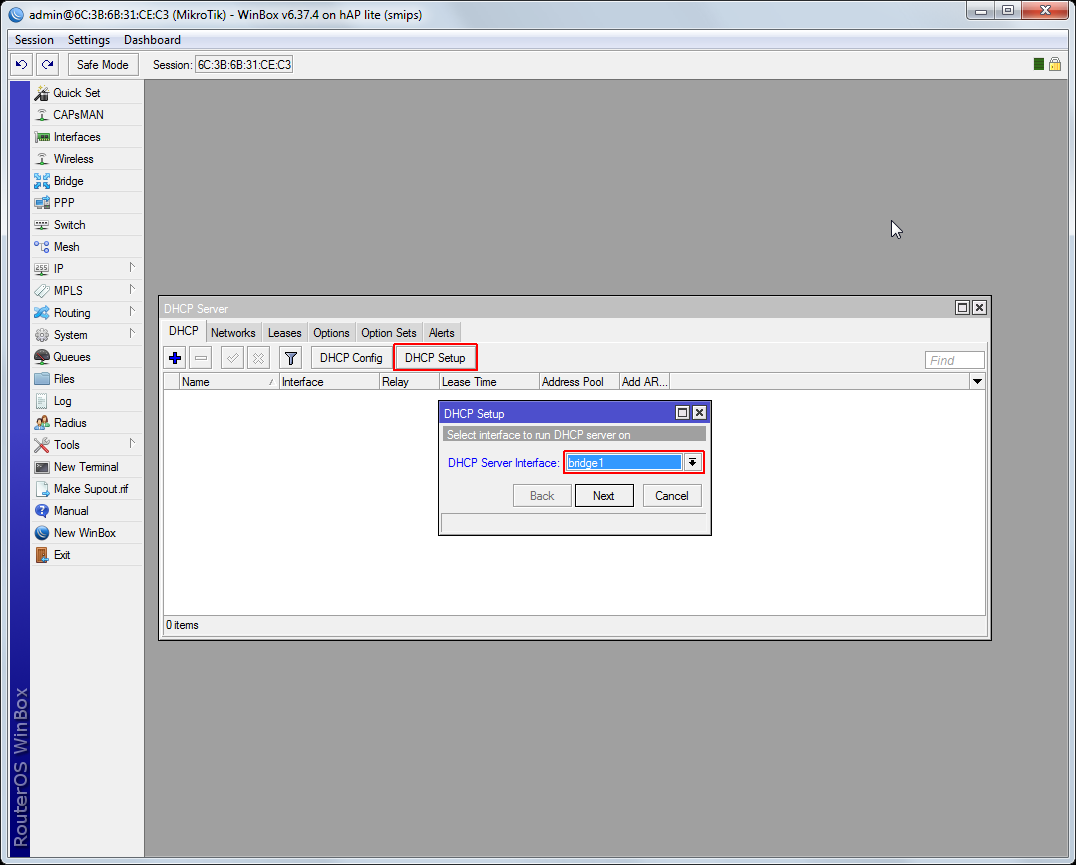The image size is (1076, 865).
Task: Open the column list dropdown arrow
Action: [x=977, y=382]
